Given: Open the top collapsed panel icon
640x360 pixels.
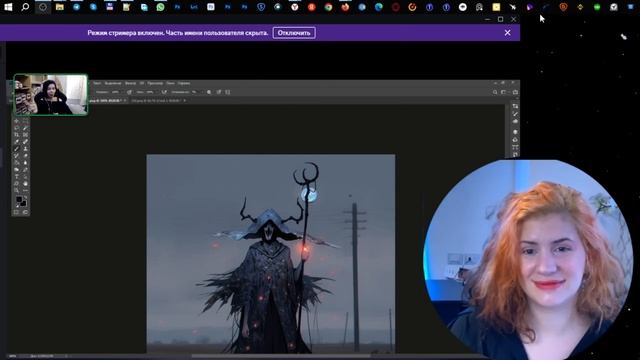Looking at the screenshot, I should [515, 106].
